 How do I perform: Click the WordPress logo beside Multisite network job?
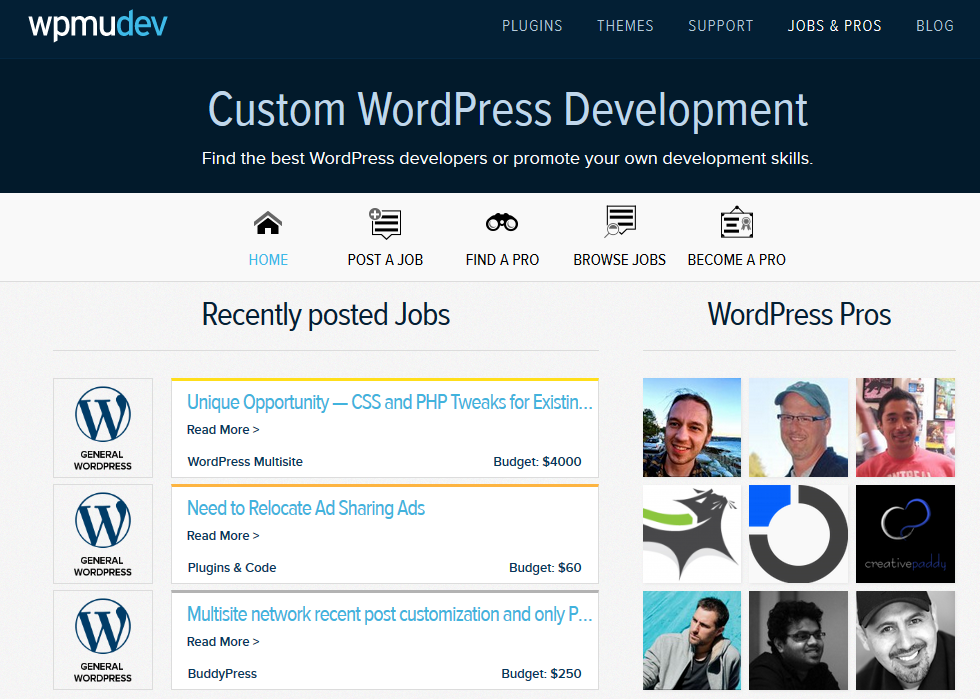click(x=103, y=626)
